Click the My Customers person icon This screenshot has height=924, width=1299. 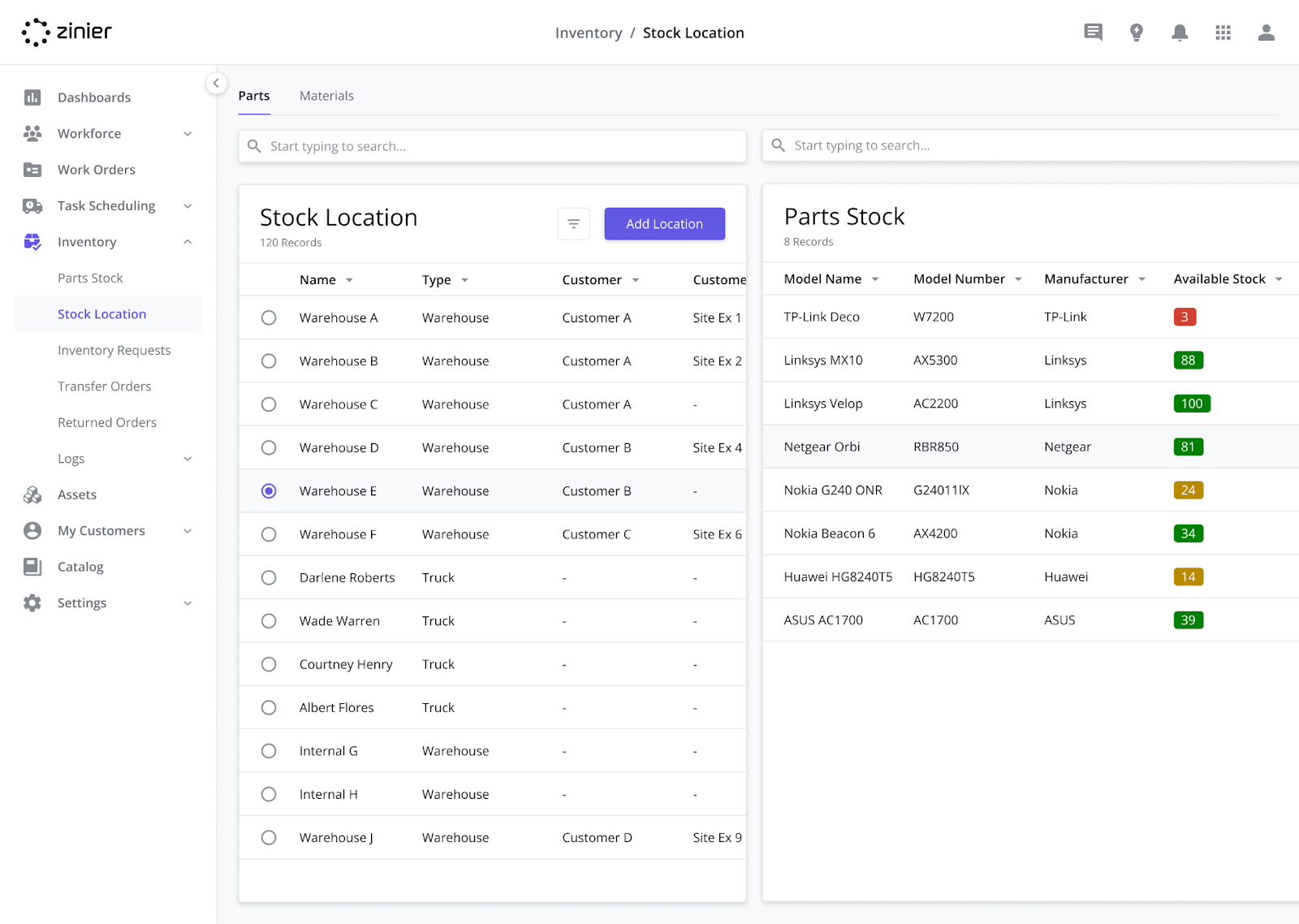32,531
